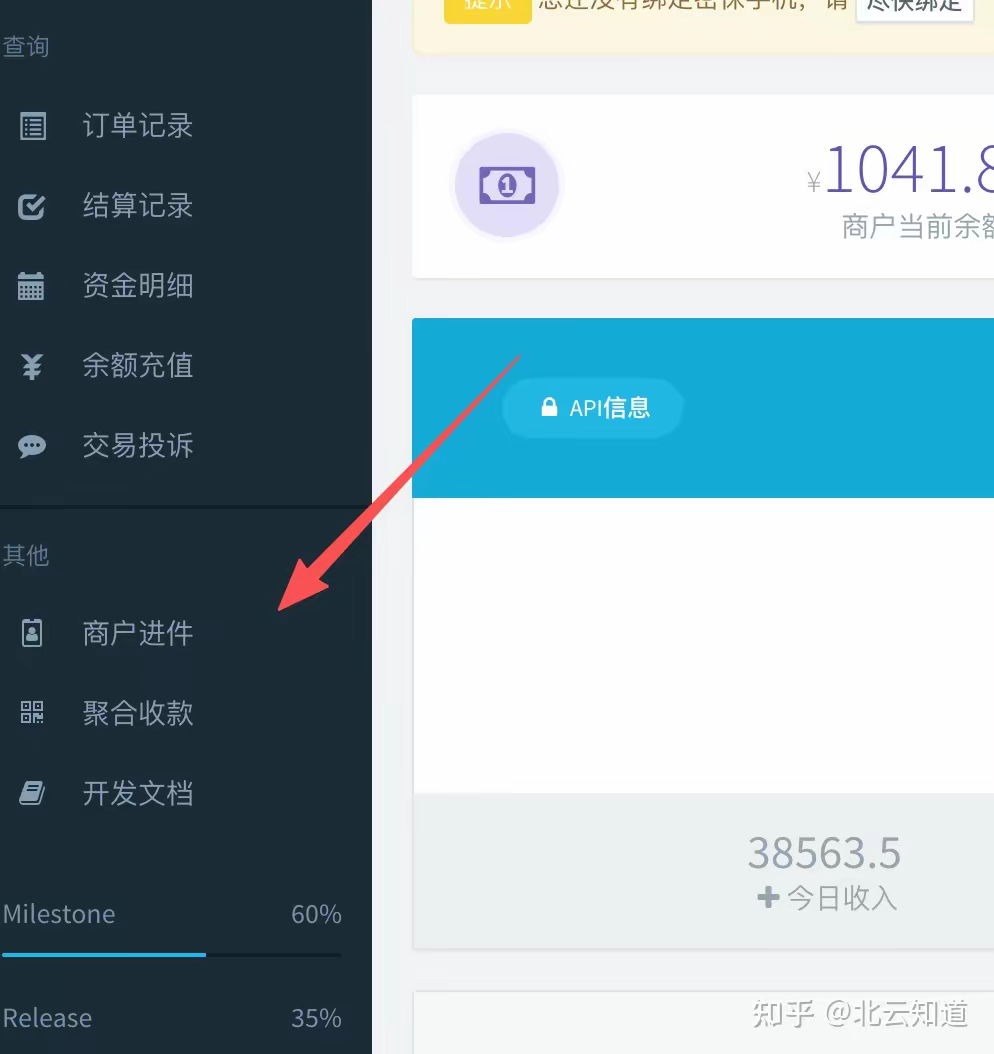Click the 开发文档 book icon
This screenshot has height=1054, width=994.
[32, 794]
